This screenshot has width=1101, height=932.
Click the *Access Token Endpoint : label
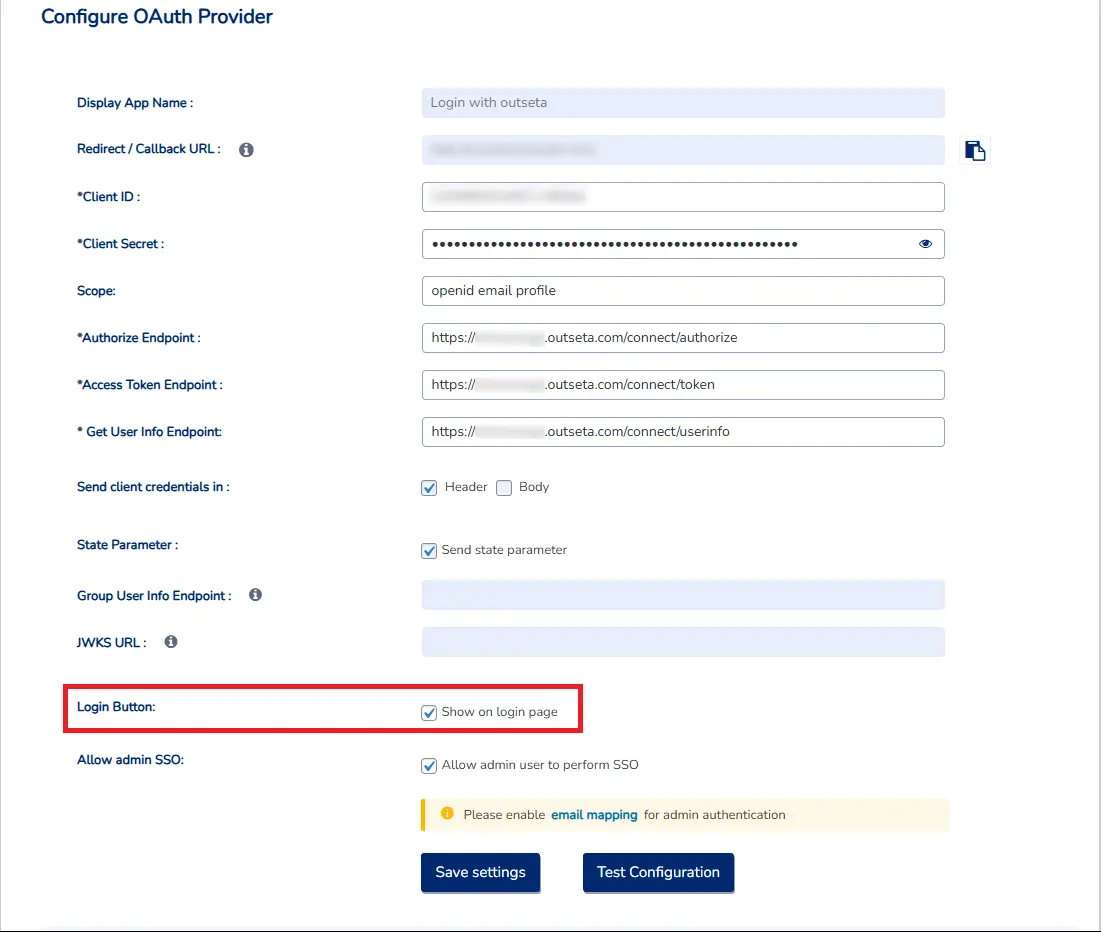click(x=150, y=385)
